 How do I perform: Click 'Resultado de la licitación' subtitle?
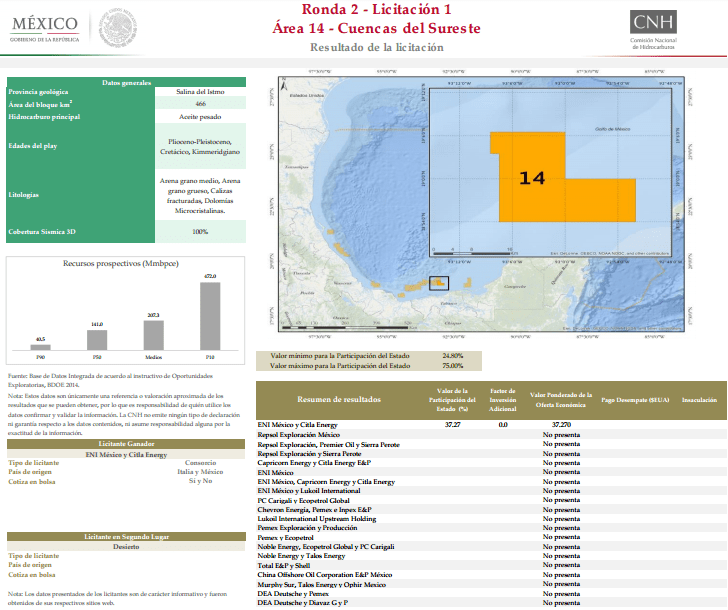click(377, 47)
